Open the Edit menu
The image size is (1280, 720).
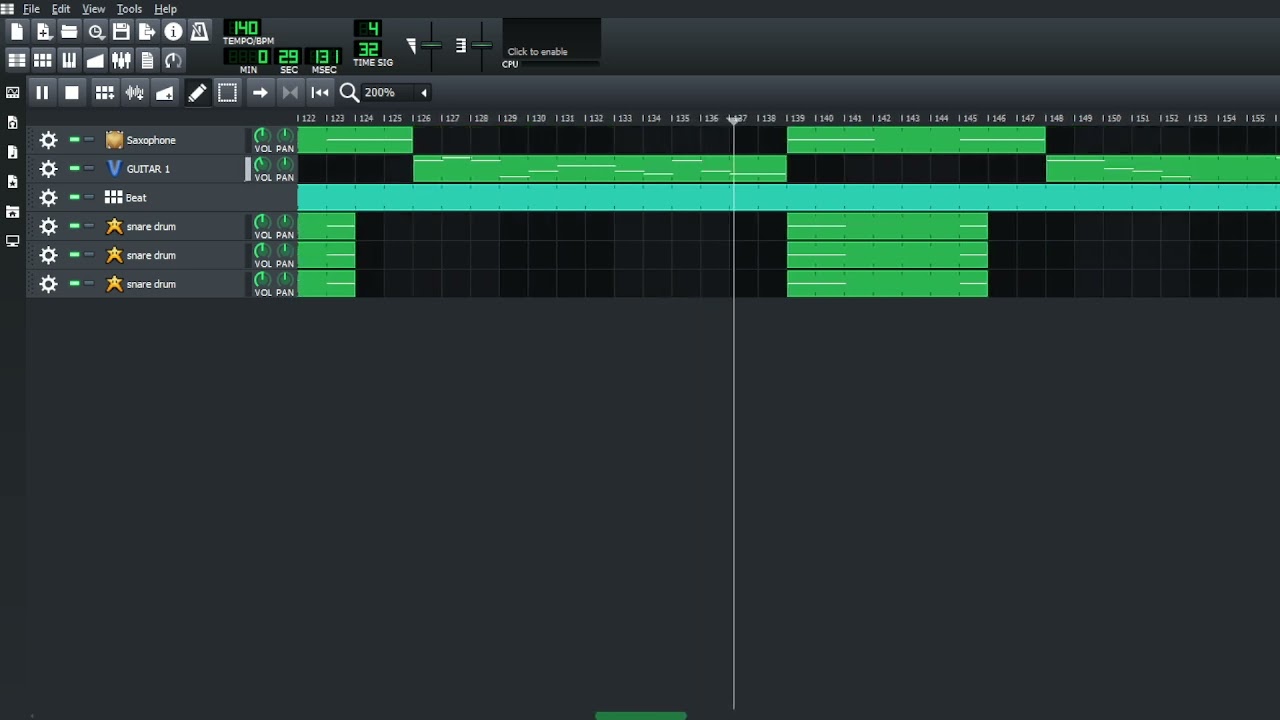61,9
